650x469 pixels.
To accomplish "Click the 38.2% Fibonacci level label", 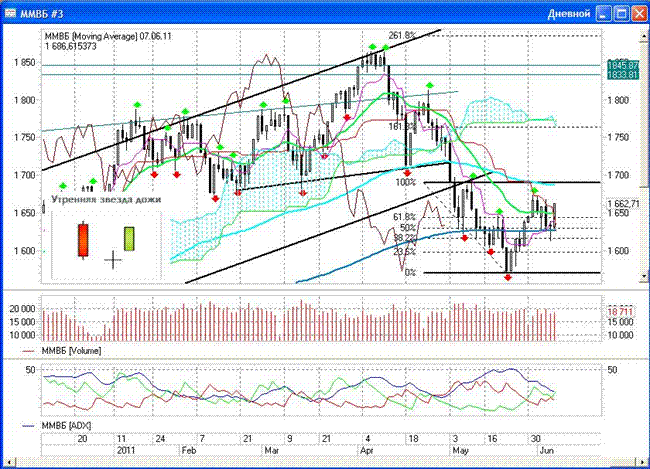I will point(404,237).
